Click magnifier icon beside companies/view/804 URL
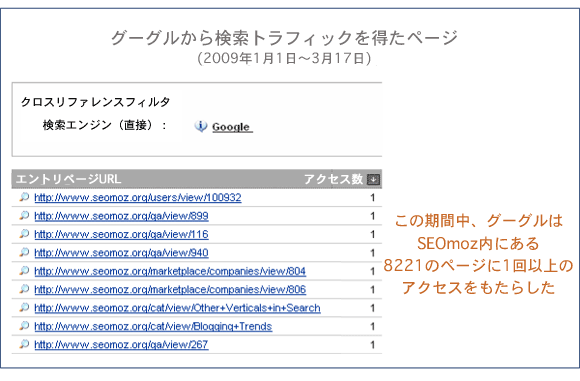Viewport: 580px width, 381px height. click(x=24, y=271)
